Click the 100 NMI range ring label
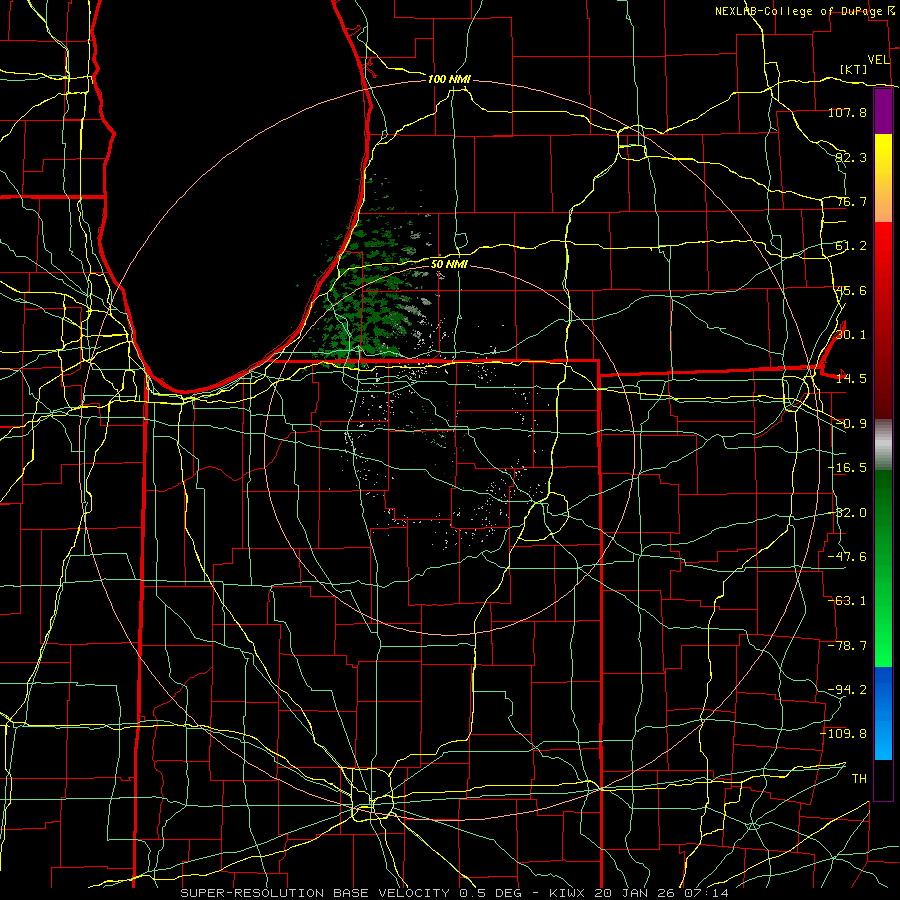900x900 pixels. tap(449, 79)
